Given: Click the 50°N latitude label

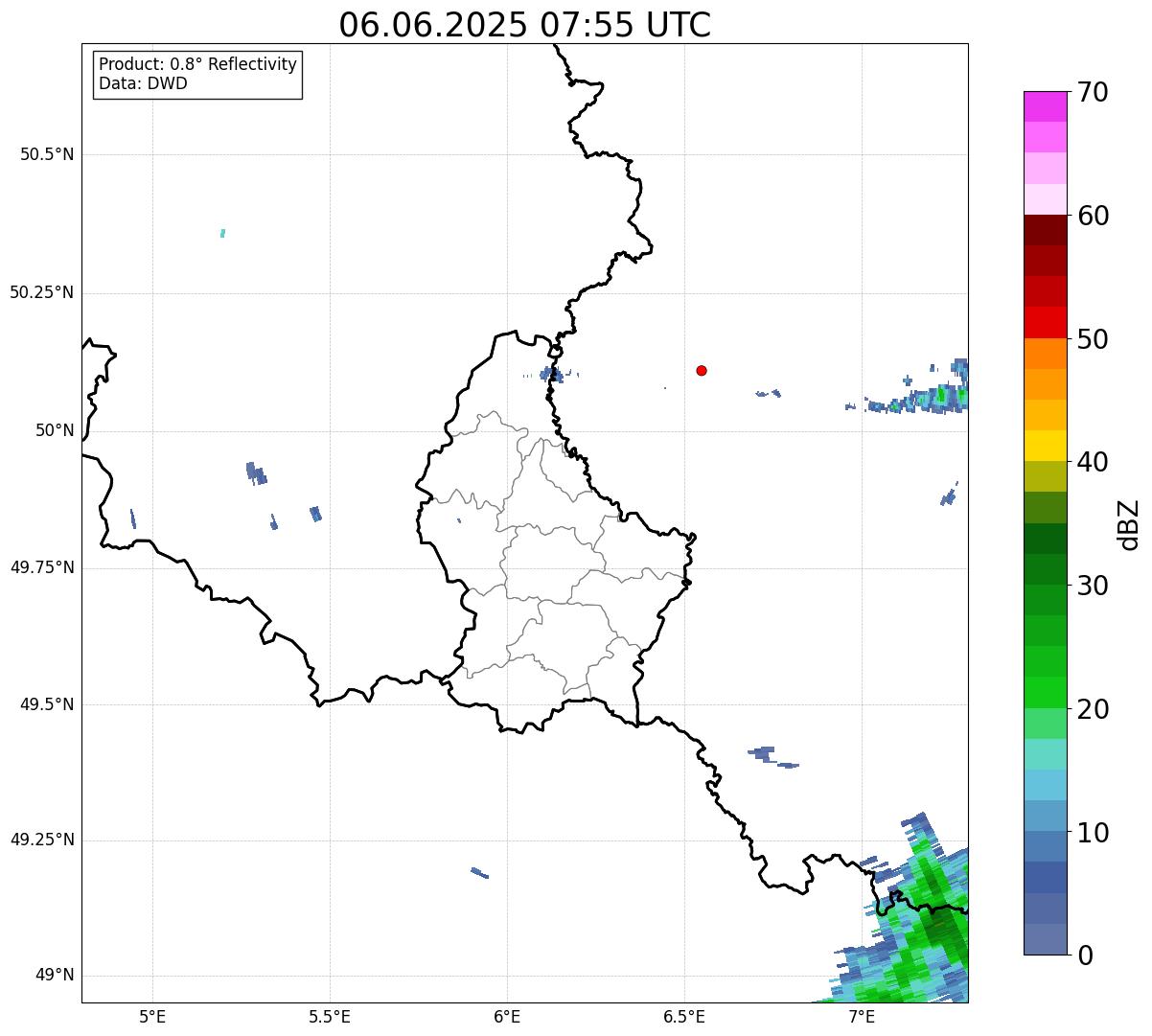Looking at the screenshot, I should point(55,430).
